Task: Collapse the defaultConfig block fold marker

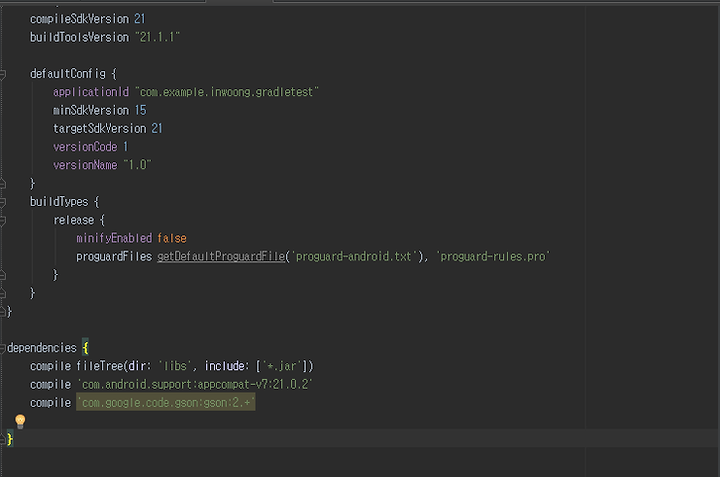Action: tap(3, 74)
